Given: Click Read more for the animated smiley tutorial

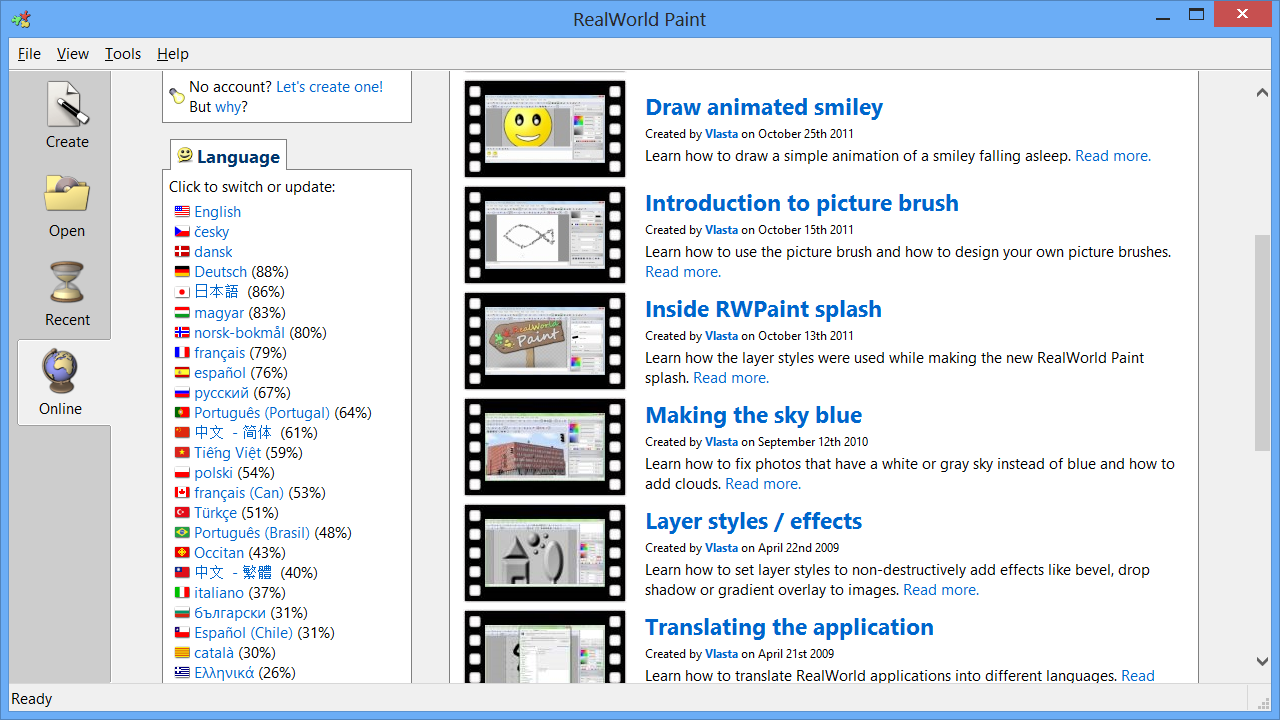Looking at the screenshot, I should click(1113, 156).
